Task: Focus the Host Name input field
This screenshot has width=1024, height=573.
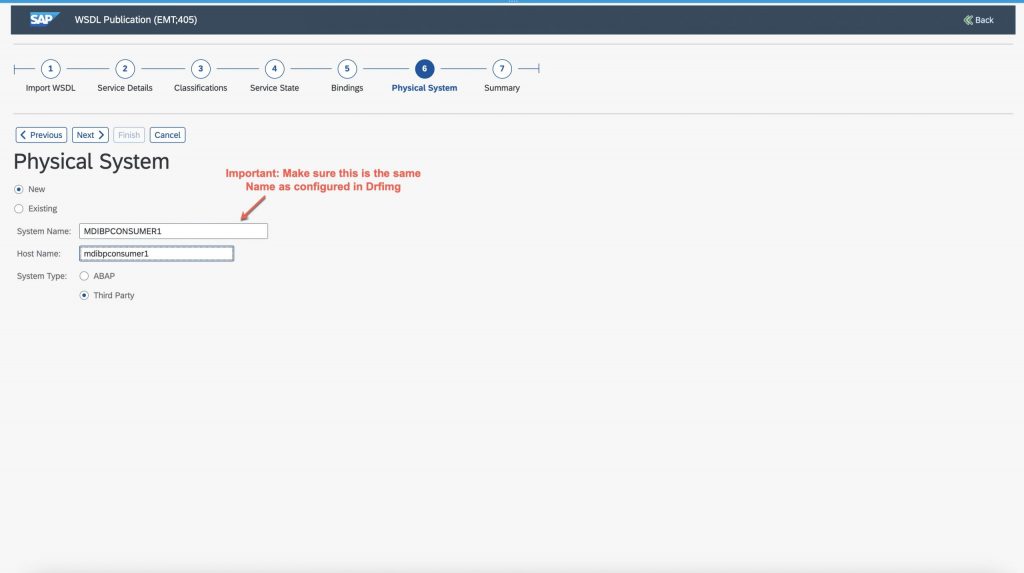Action: pos(156,254)
